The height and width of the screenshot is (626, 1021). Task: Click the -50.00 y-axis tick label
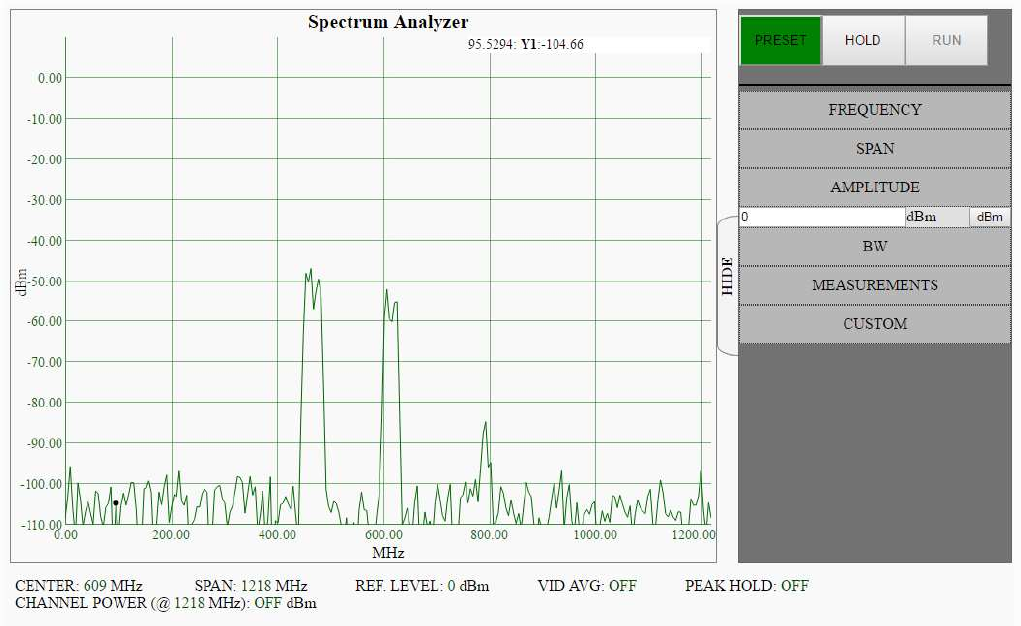(45, 282)
